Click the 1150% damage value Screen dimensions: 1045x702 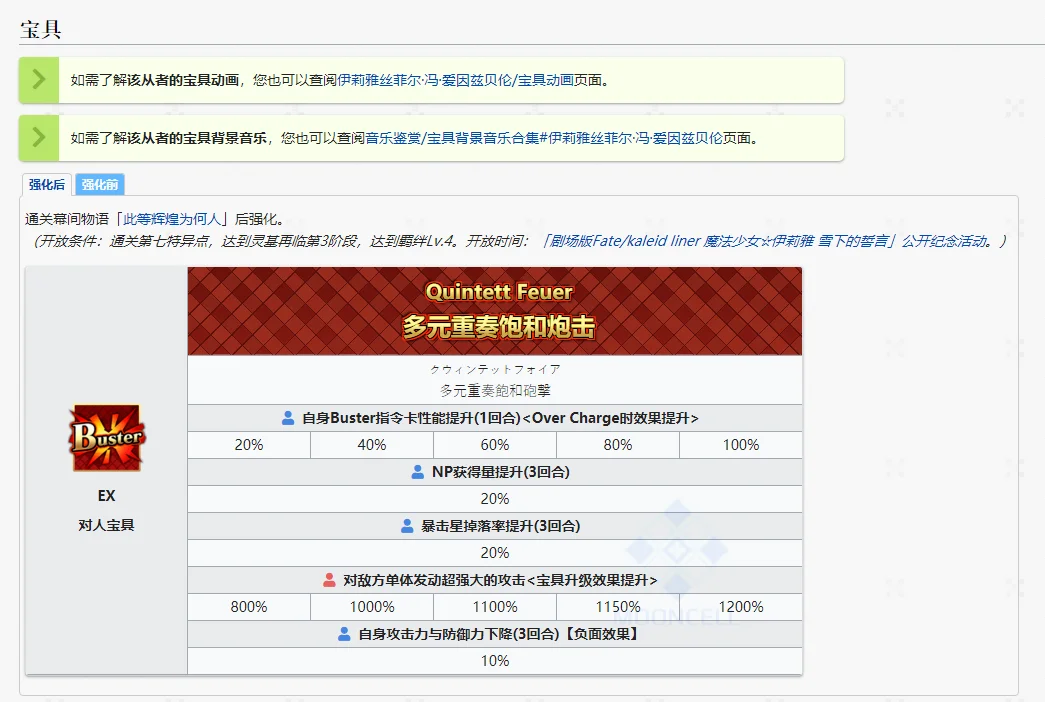click(618, 607)
